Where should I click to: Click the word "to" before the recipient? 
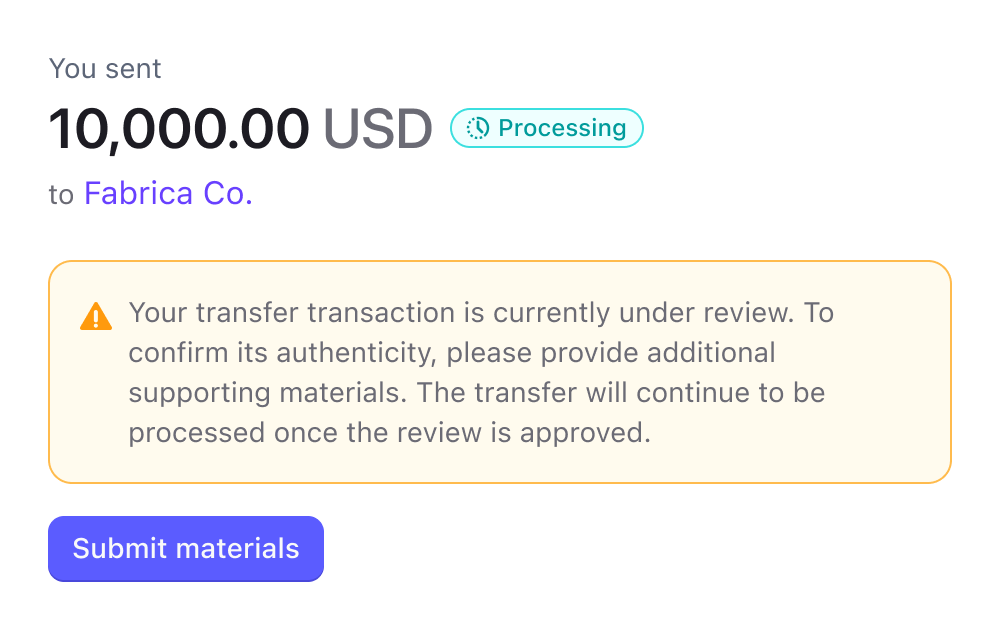pyautogui.click(x=61, y=194)
